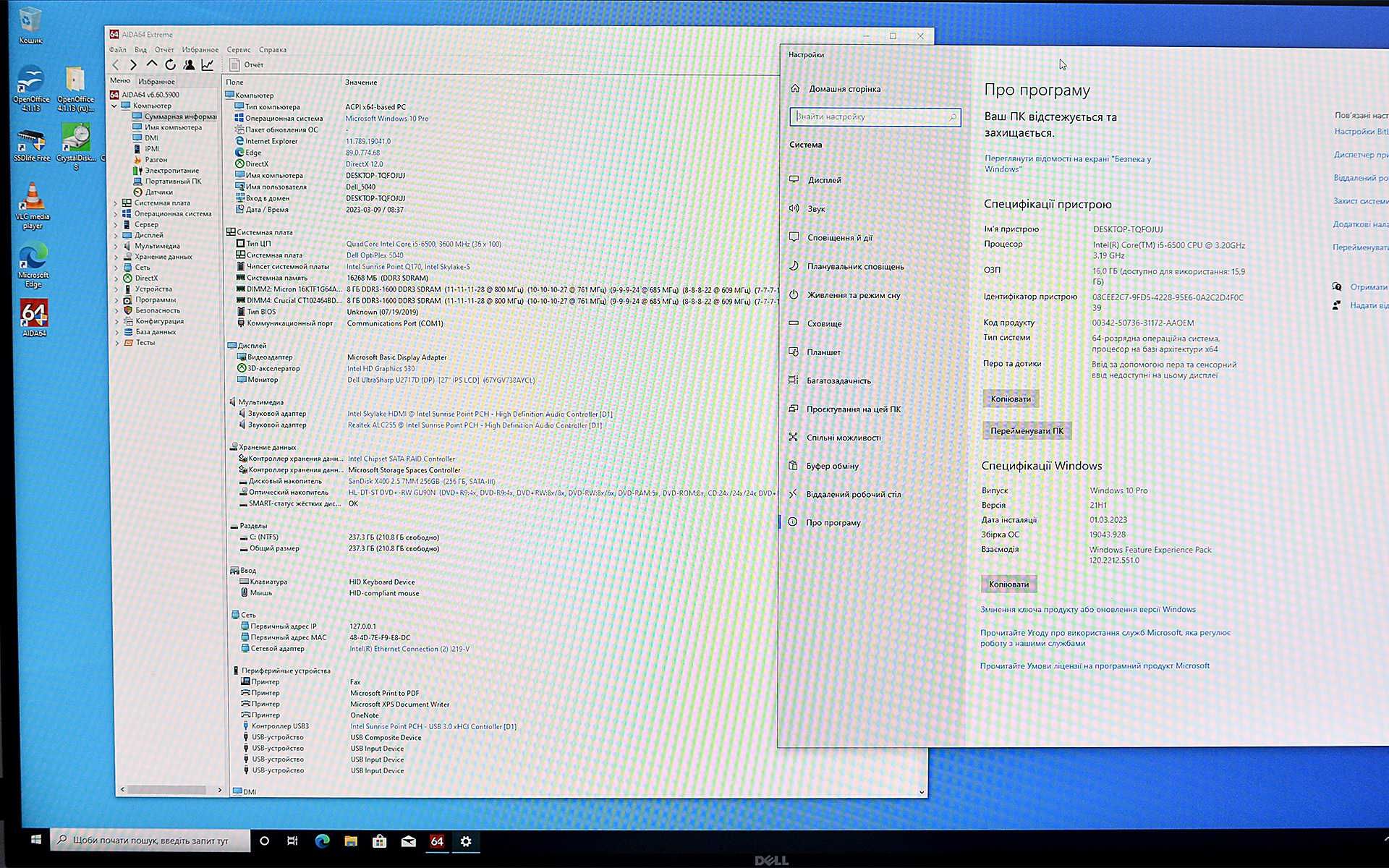This screenshot has width=1389, height=868.
Task: Click the Settings gear taskbar icon
Action: [466, 841]
